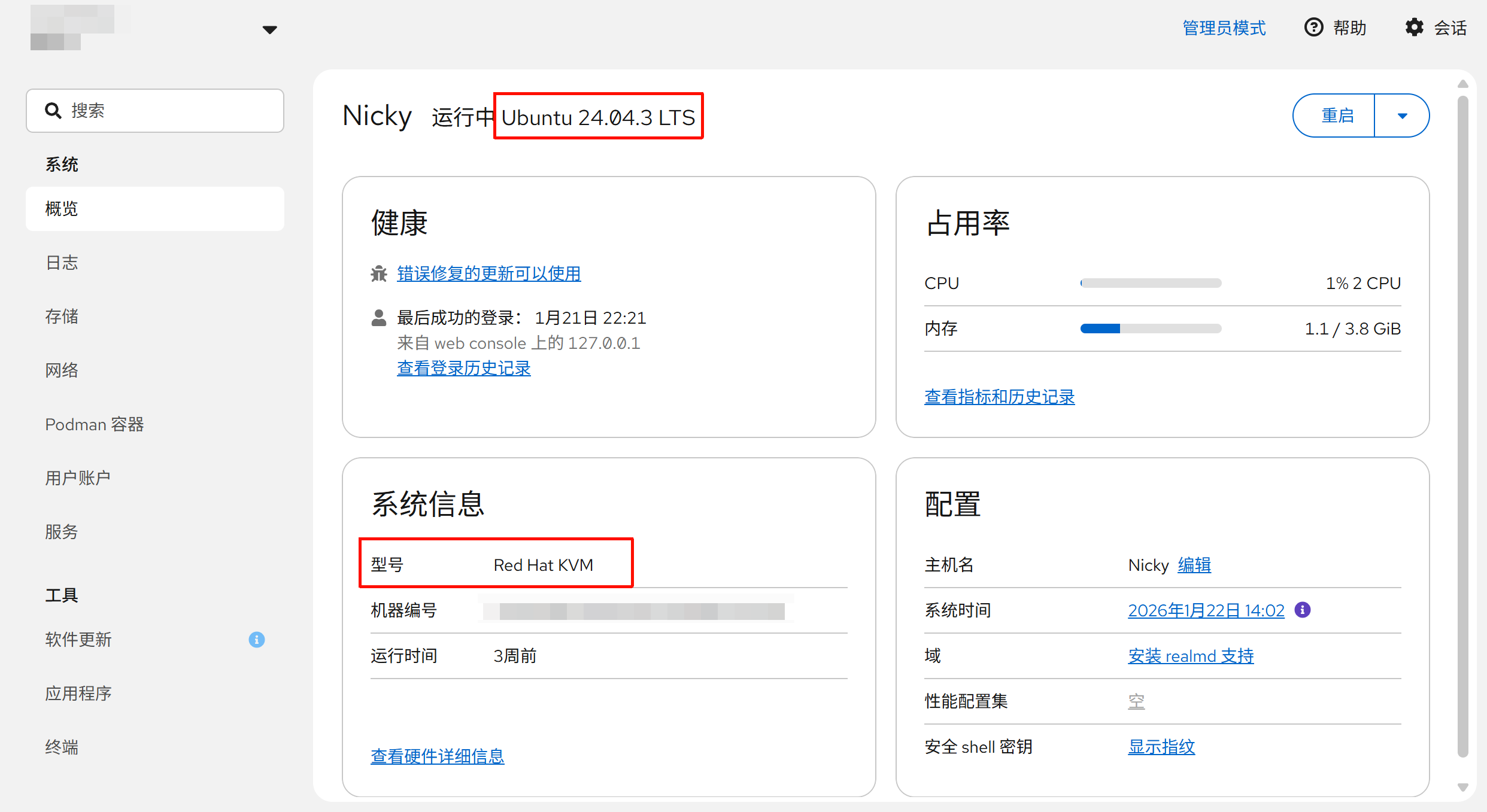Click the bug icon in health card
This screenshot has width=1487, height=812.
[x=379, y=274]
